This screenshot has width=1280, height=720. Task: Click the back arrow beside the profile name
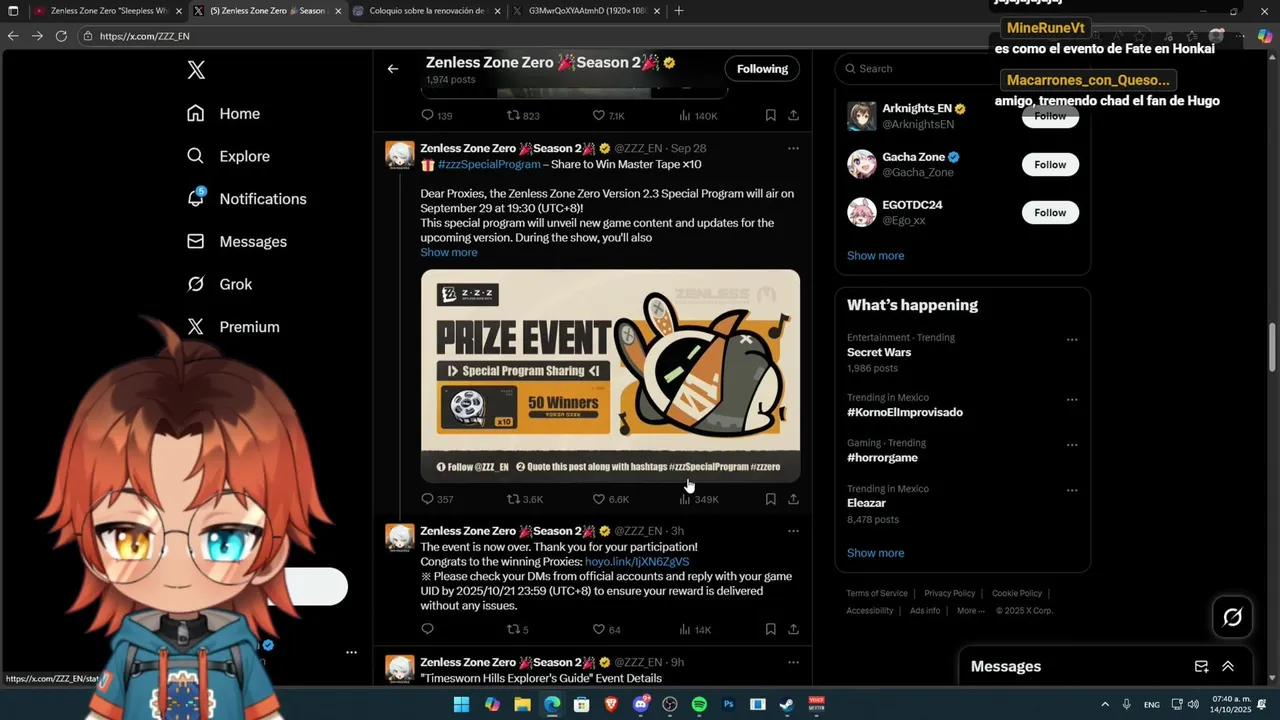pos(393,69)
